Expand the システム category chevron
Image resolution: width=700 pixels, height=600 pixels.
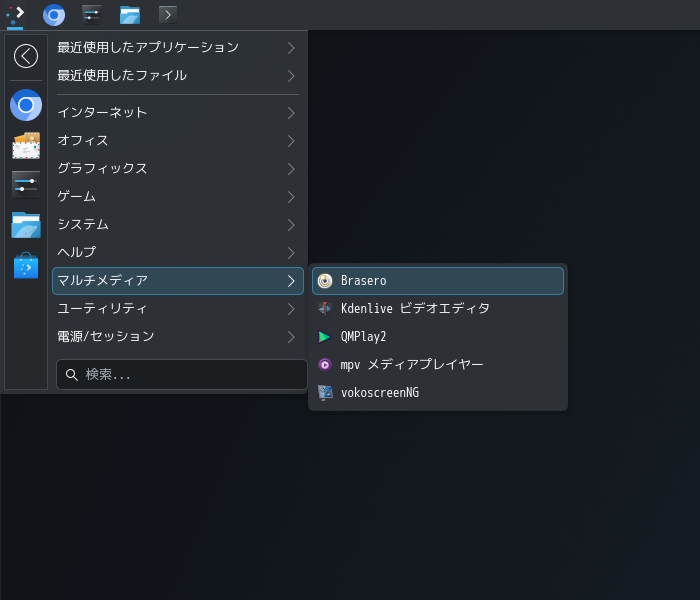point(291,225)
